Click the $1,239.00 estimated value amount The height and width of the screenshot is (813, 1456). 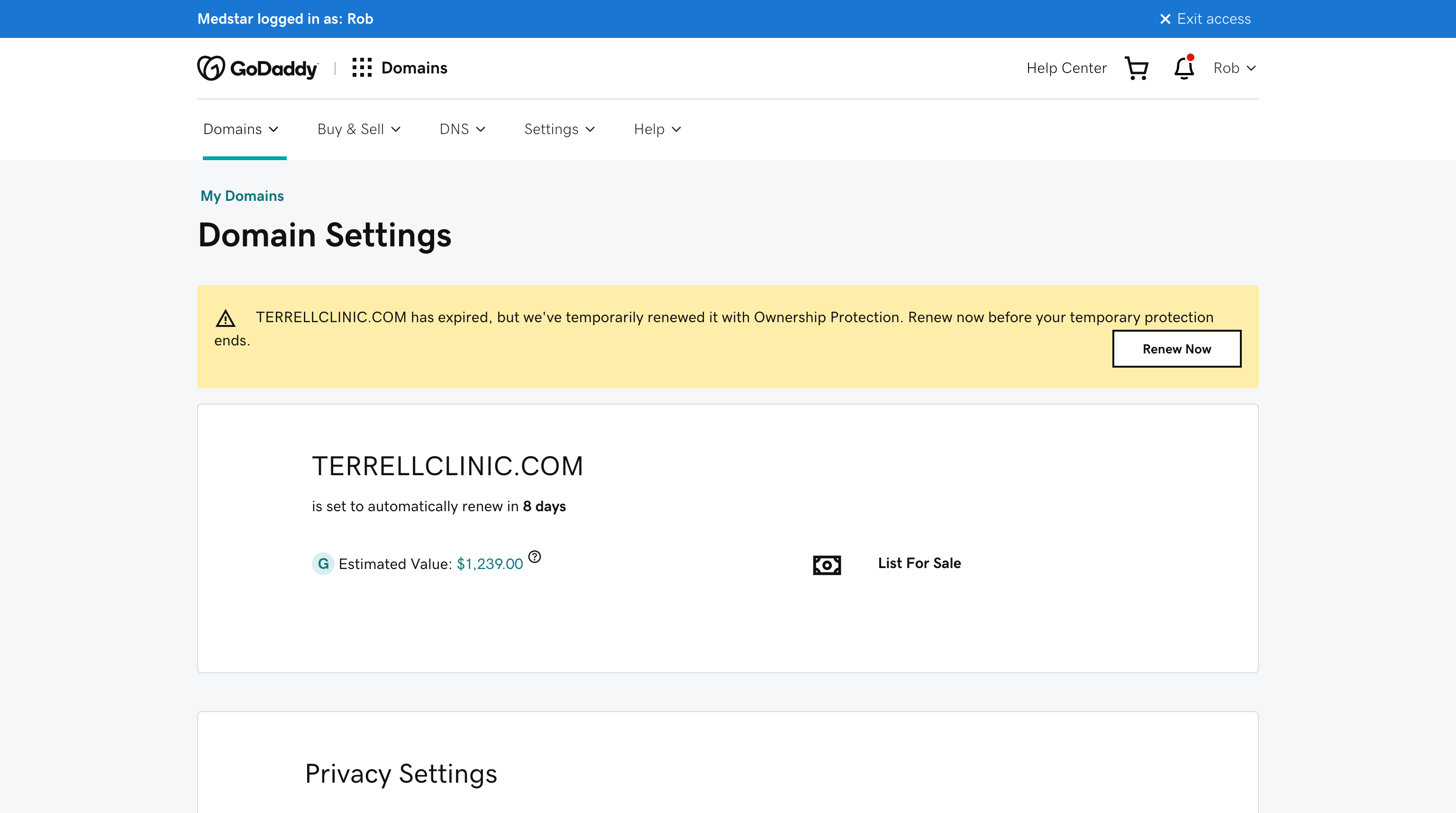click(x=490, y=564)
